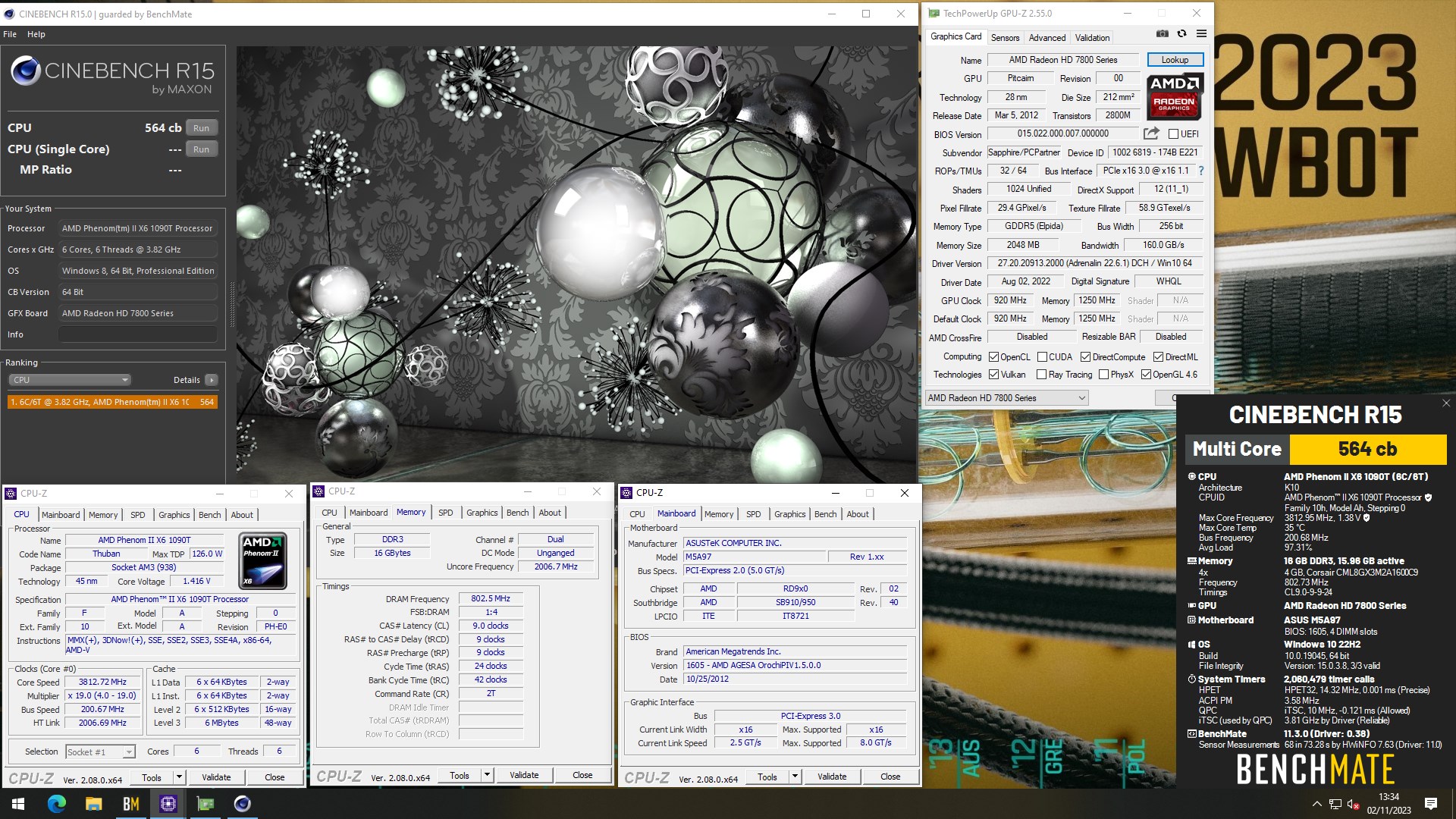Toggle the Vulkan checkbox
This screenshot has width=1456, height=819.
tap(993, 375)
